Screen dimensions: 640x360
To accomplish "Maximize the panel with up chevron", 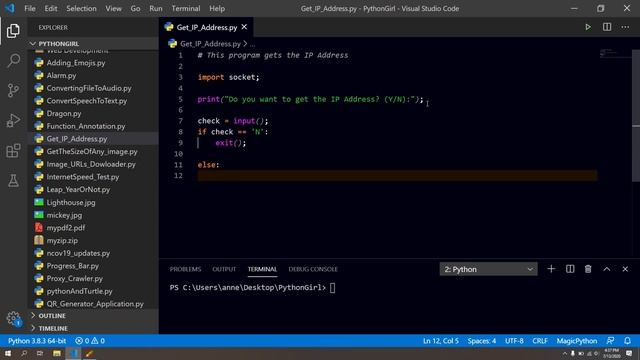I will (607, 269).
